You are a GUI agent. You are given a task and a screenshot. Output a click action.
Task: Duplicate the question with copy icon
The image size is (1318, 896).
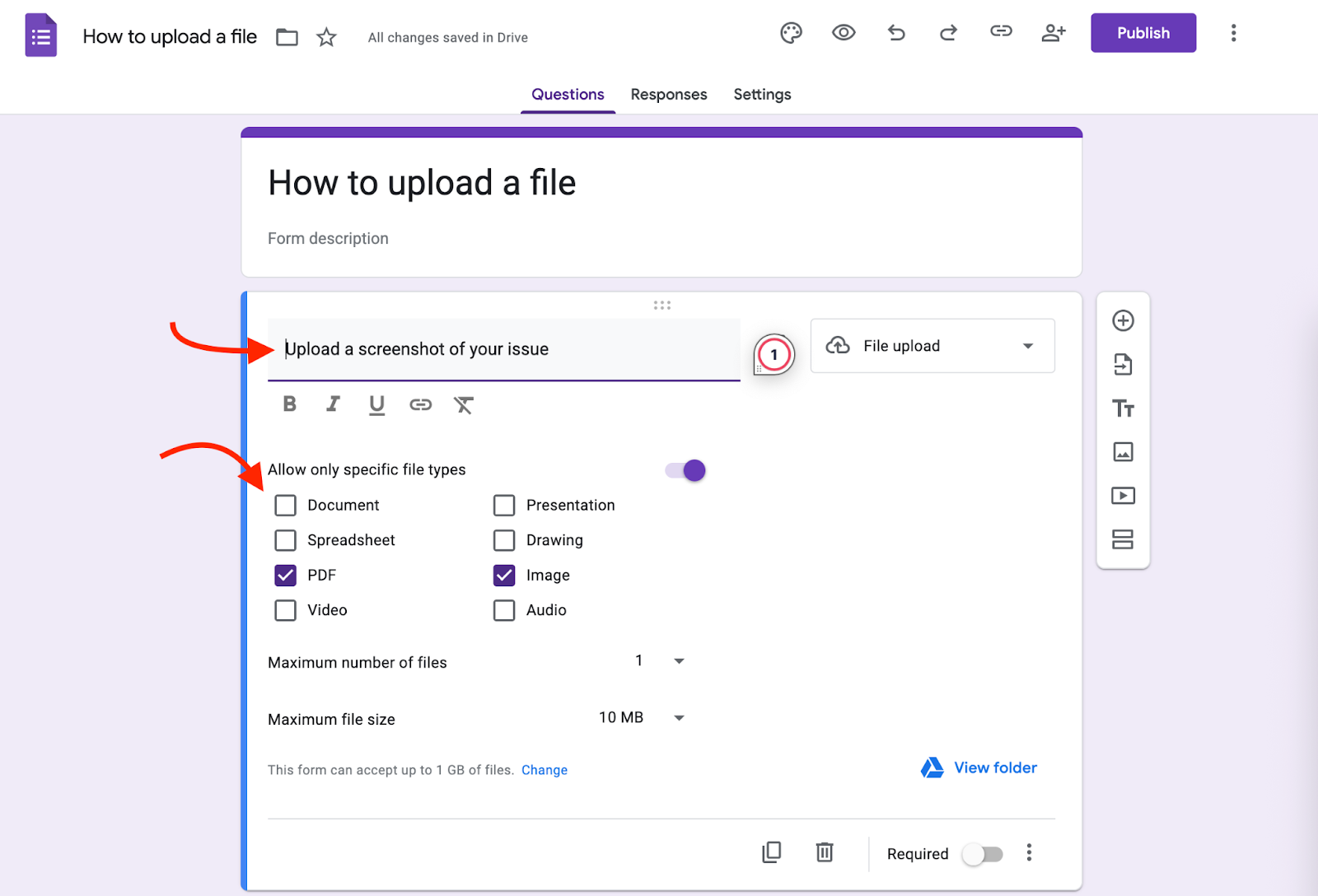772,852
